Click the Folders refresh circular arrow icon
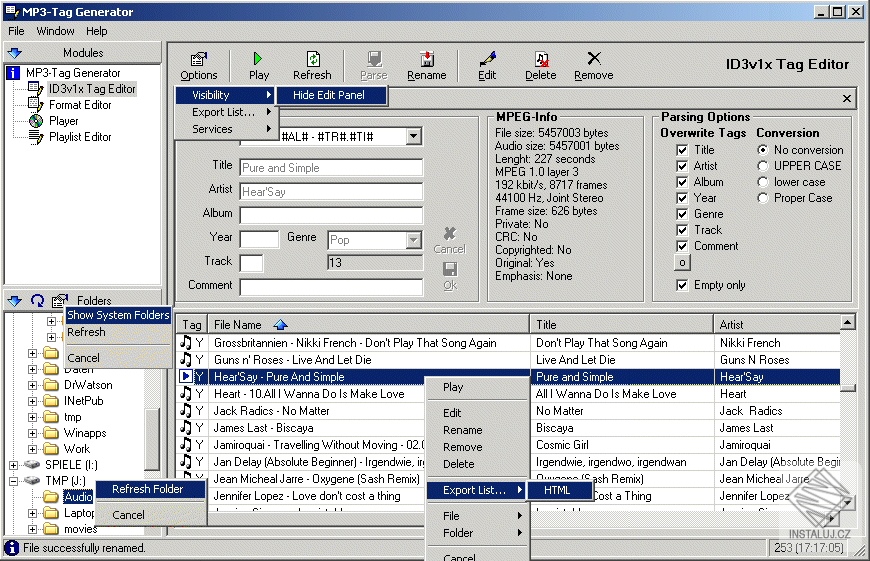Viewport: 870px width, 561px height. pos(37,301)
